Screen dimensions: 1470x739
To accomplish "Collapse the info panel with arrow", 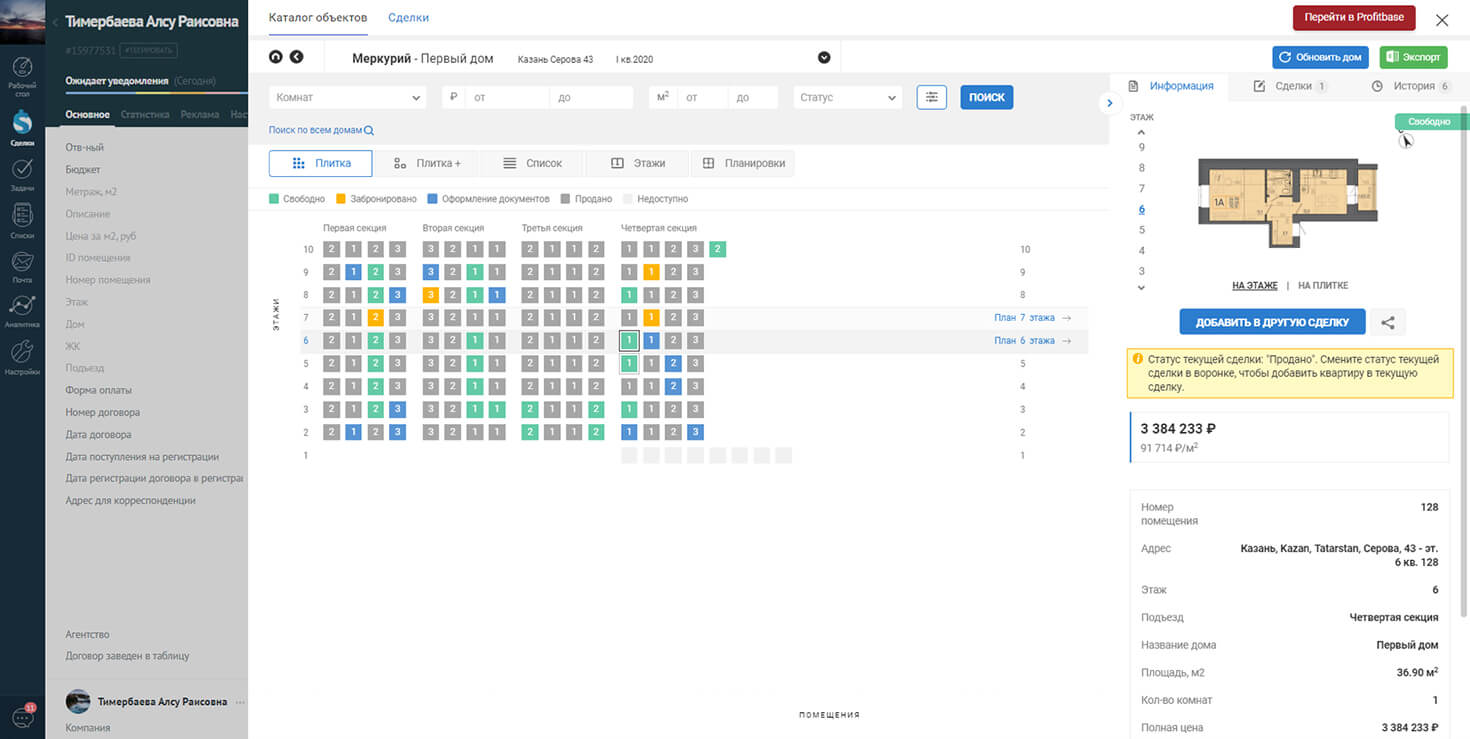I will (x=1109, y=103).
